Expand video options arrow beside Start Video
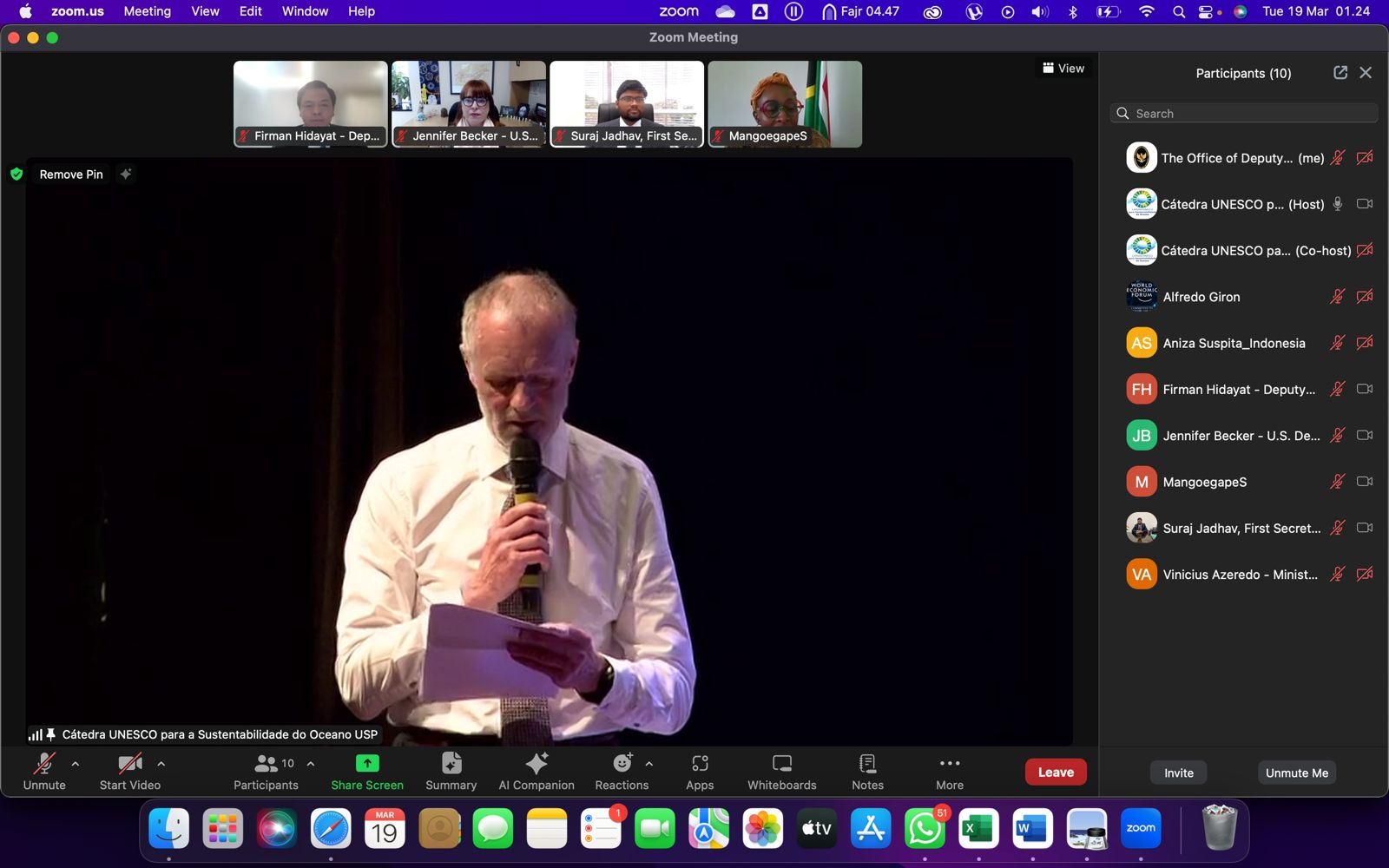 pyautogui.click(x=161, y=764)
